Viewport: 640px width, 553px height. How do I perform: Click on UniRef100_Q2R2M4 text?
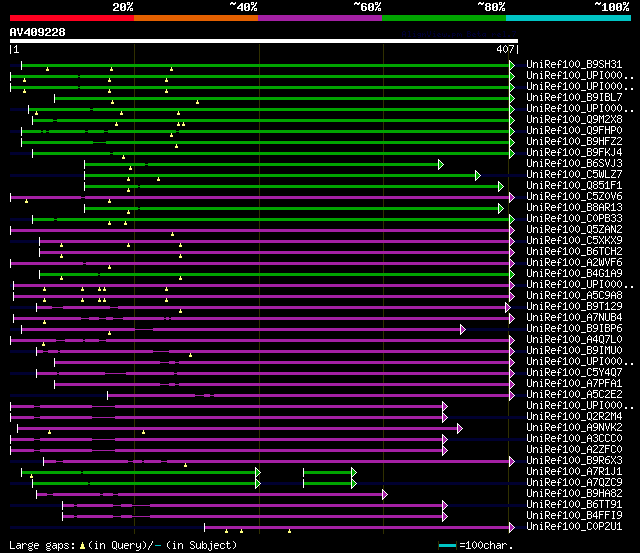(574, 417)
